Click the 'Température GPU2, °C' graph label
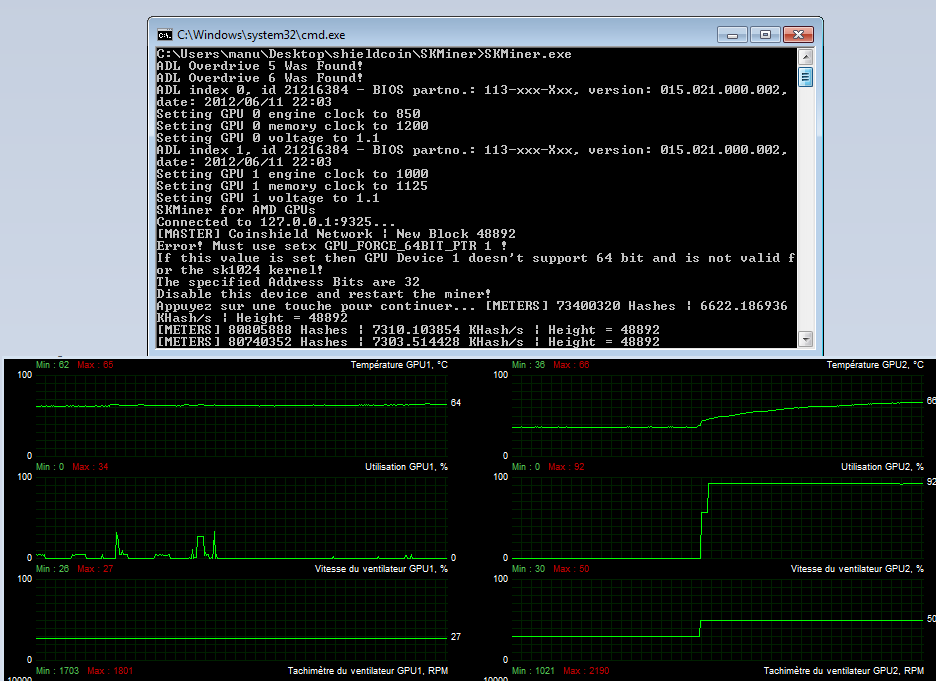Viewport: 936px width, 681px height. pos(875,365)
